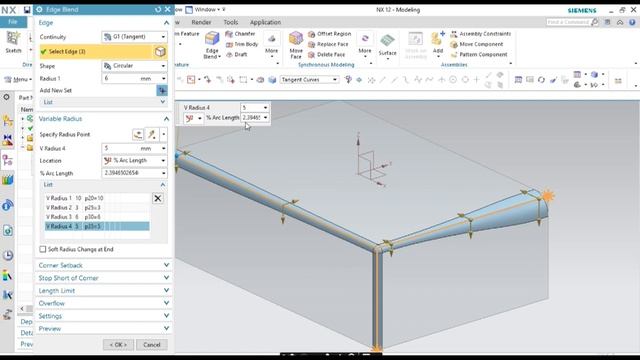Open Assembly Constraints
The image size is (640, 360).
[x=480, y=34]
